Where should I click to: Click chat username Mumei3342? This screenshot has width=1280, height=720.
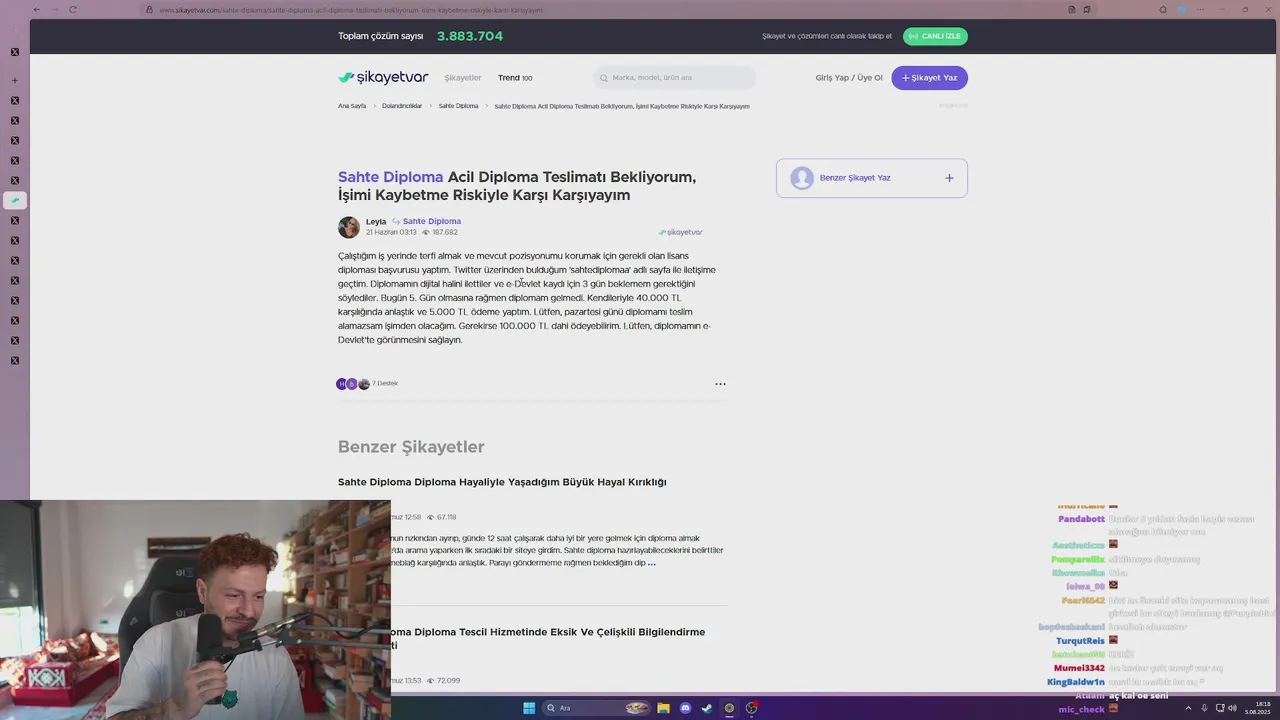point(1079,668)
